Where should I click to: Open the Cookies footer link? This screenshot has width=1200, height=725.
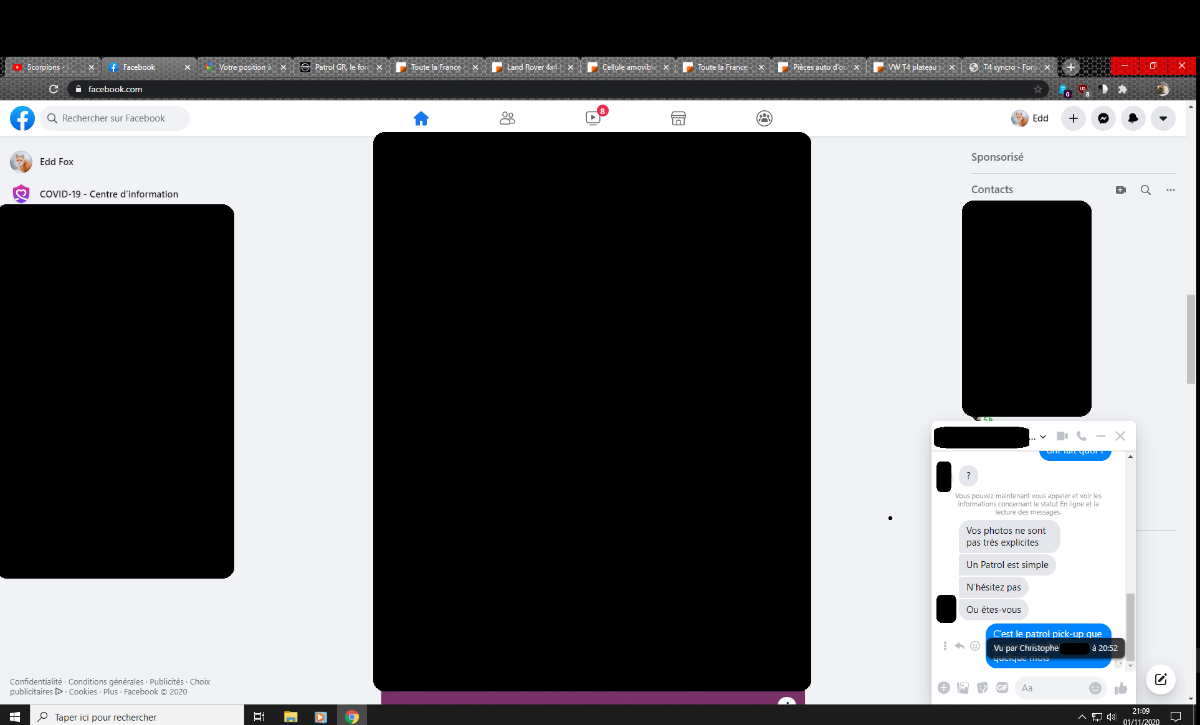click(x=83, y=692)
